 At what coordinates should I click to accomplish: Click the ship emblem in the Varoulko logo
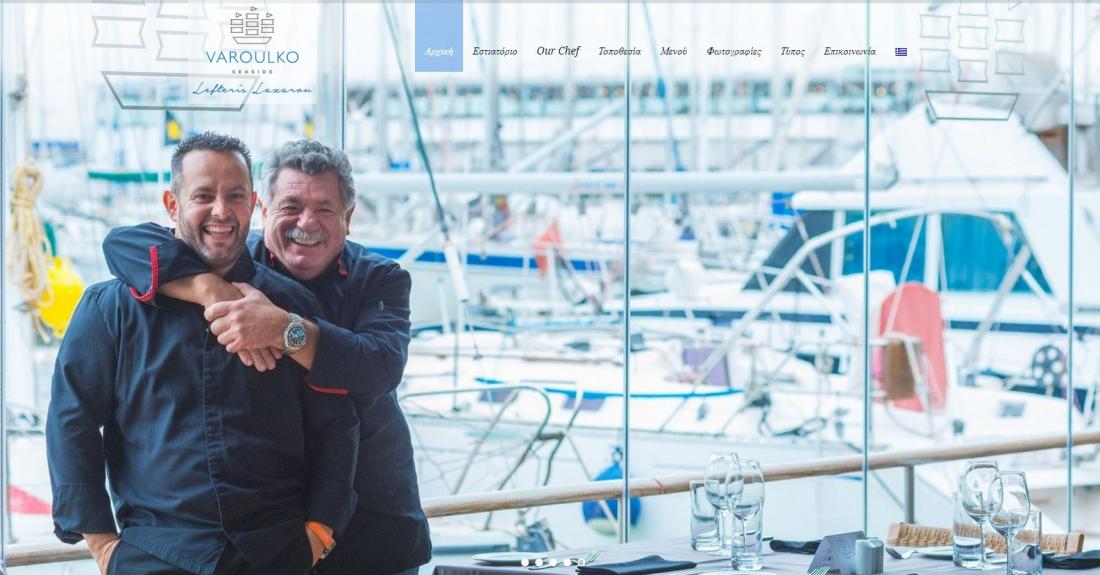pos(251,26)
